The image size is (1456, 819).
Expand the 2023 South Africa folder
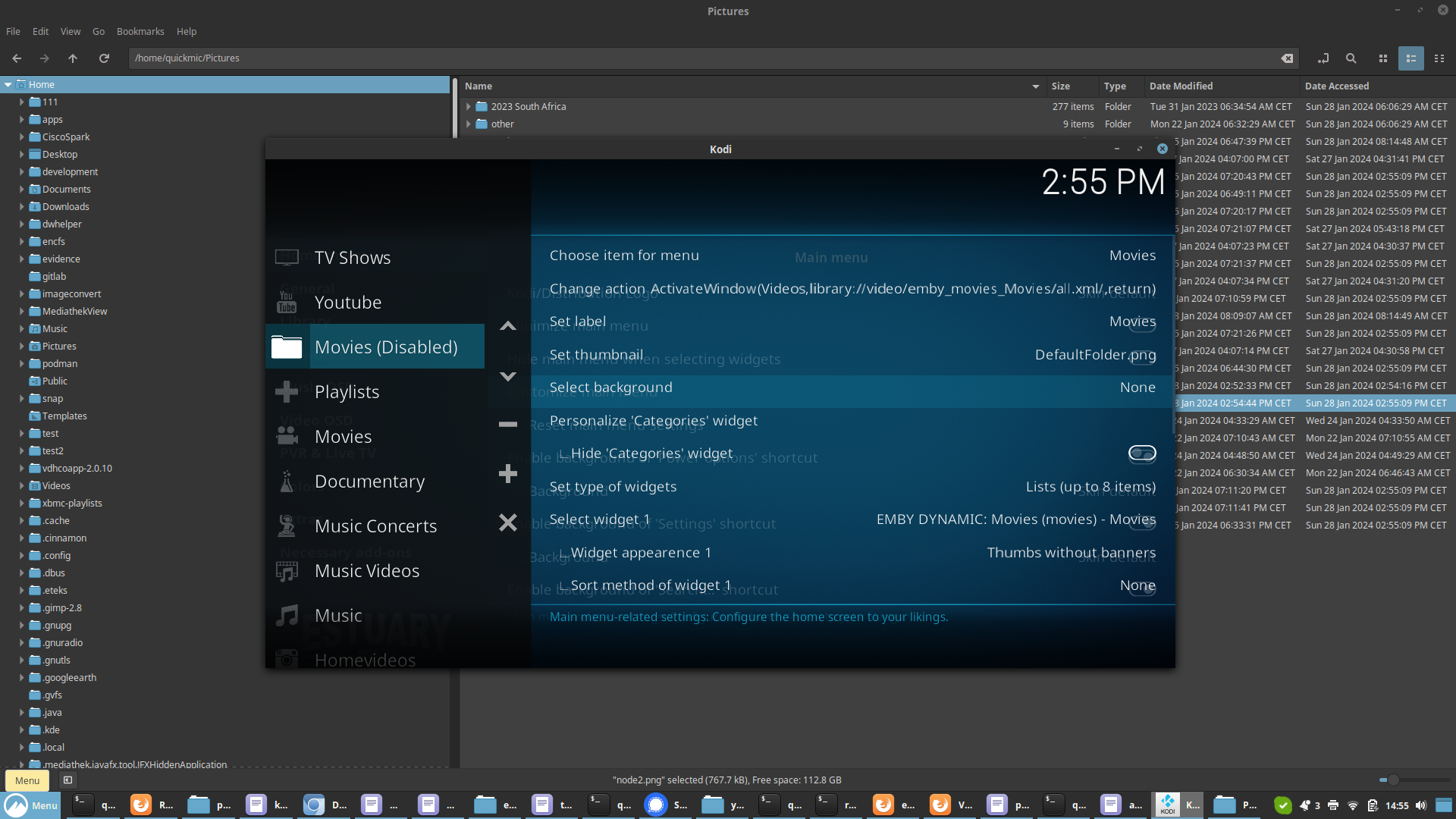point(469,107)
